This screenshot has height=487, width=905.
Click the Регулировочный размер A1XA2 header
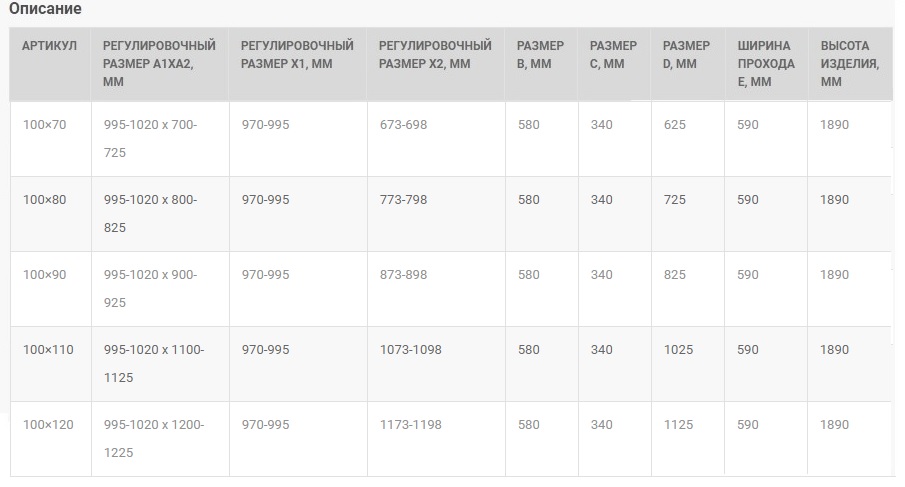click(159, 63)
